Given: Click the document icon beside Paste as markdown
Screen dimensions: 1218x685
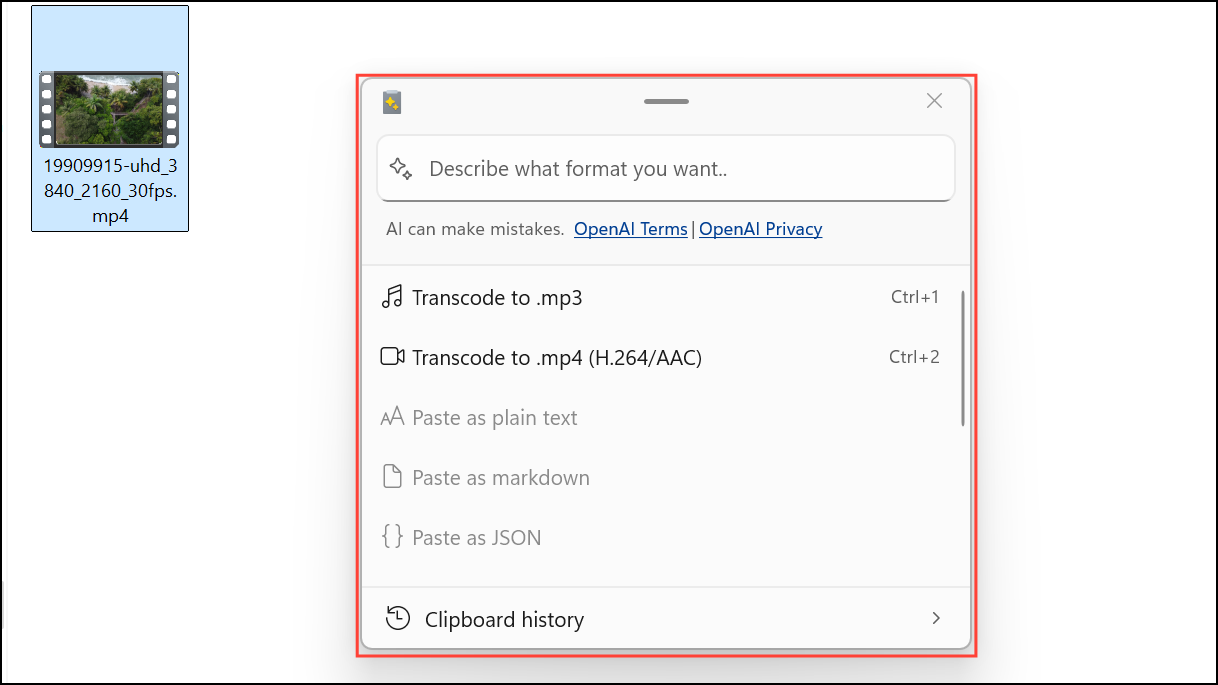Looking at the screenshot, I should 393,477.
